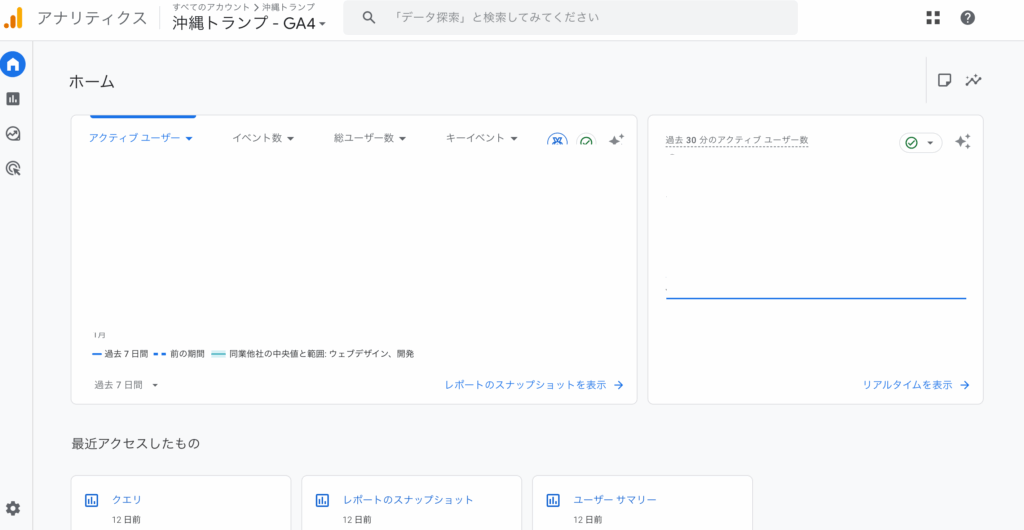Viewport: 1024px width, 530px height.
Task: Click the report icon on クエリ card
Action: click(91, 501)
